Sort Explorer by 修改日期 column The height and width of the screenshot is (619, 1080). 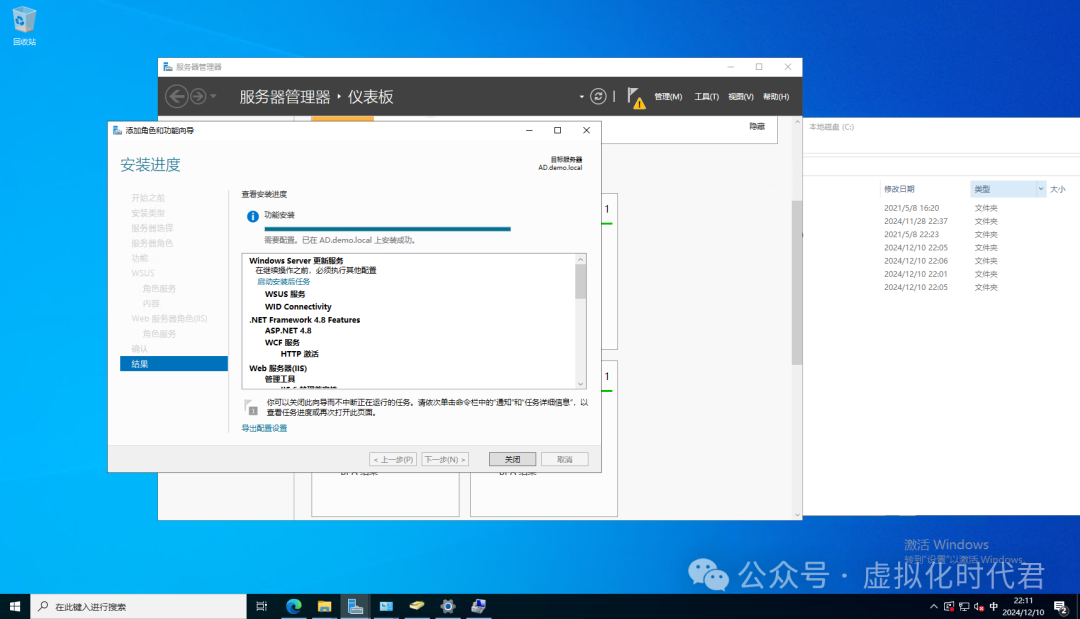pyautogui.click(x=899, y=189)
